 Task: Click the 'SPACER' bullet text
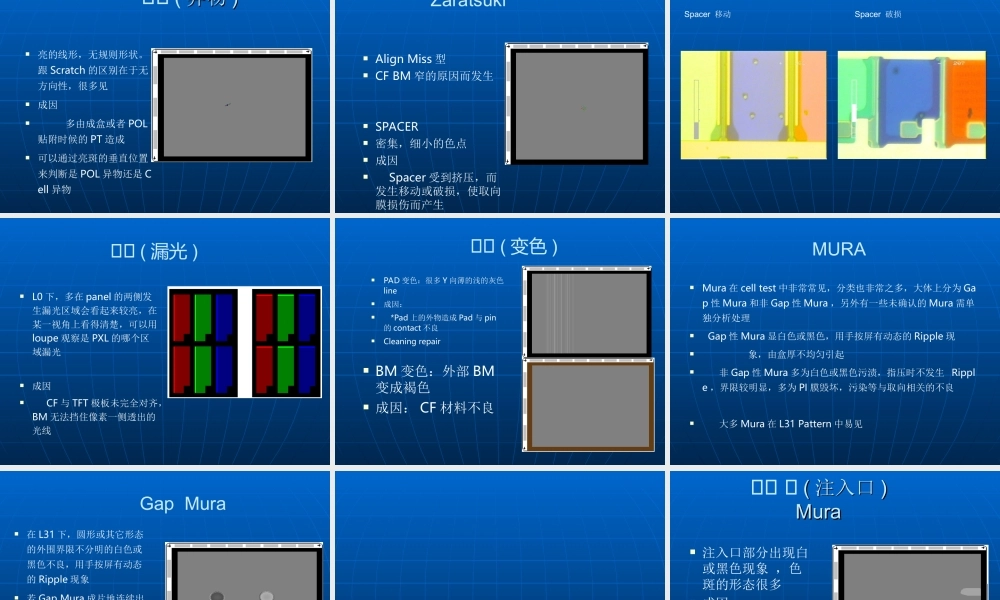click(x=397, y=127)
